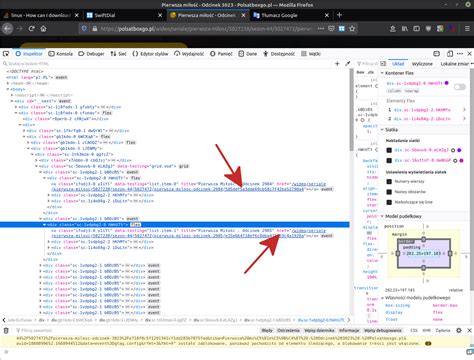Enable the Numery wierszy checkbox
Viewport: 474px width, 360px height.
(x=389, y=181)
